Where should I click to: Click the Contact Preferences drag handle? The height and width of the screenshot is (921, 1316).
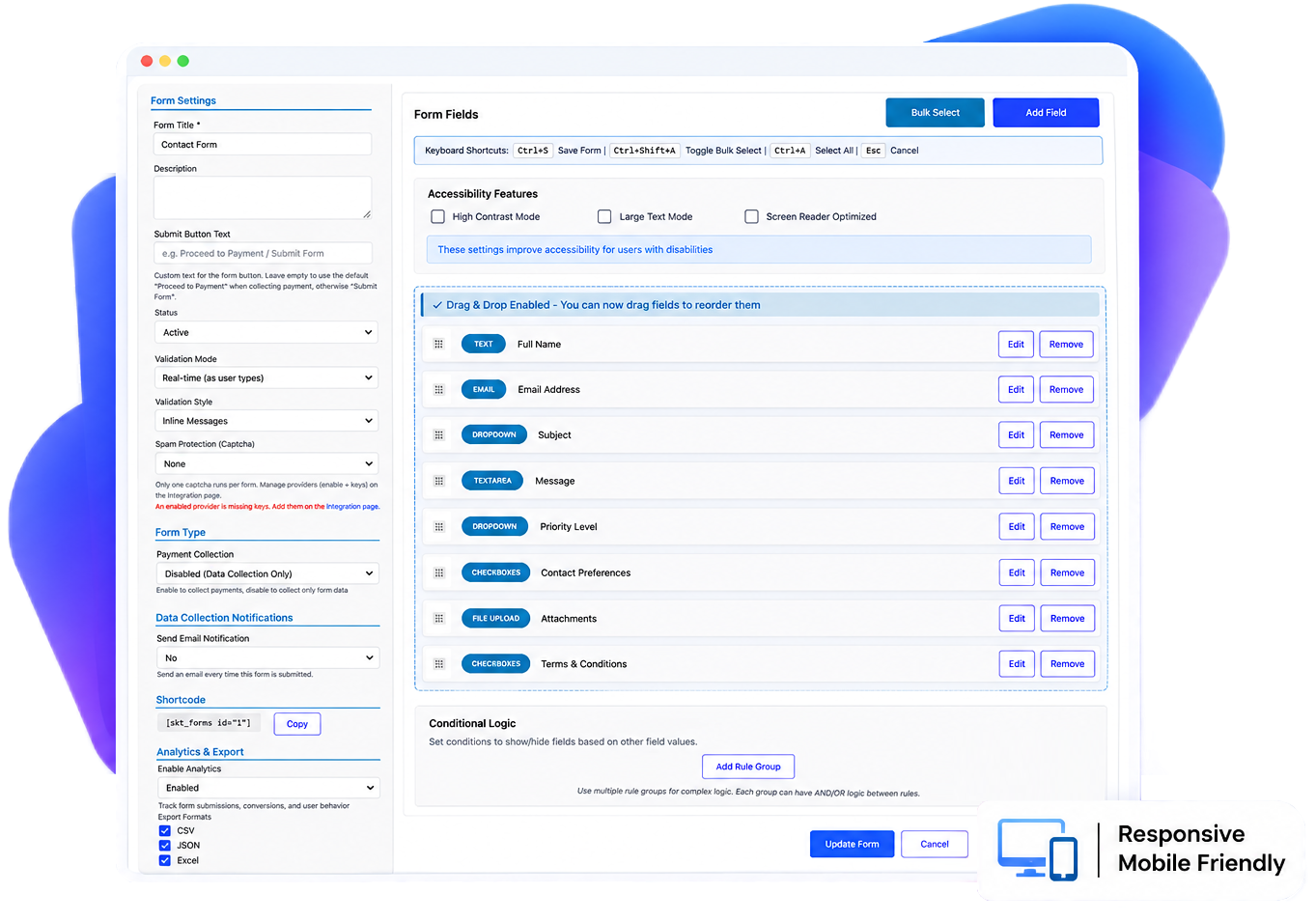click(x=439, y=572)
